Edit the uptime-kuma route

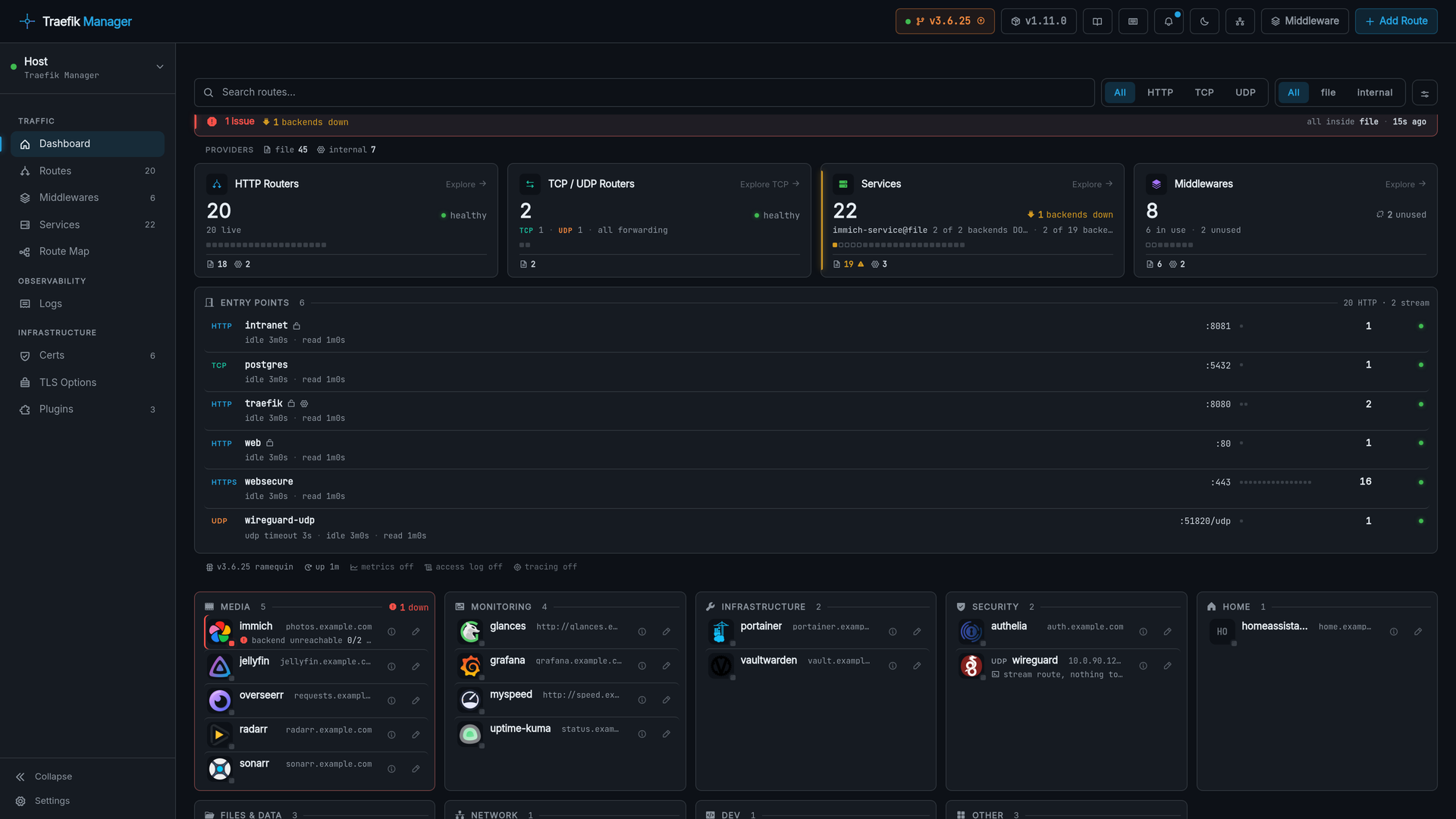click(667, 734)
